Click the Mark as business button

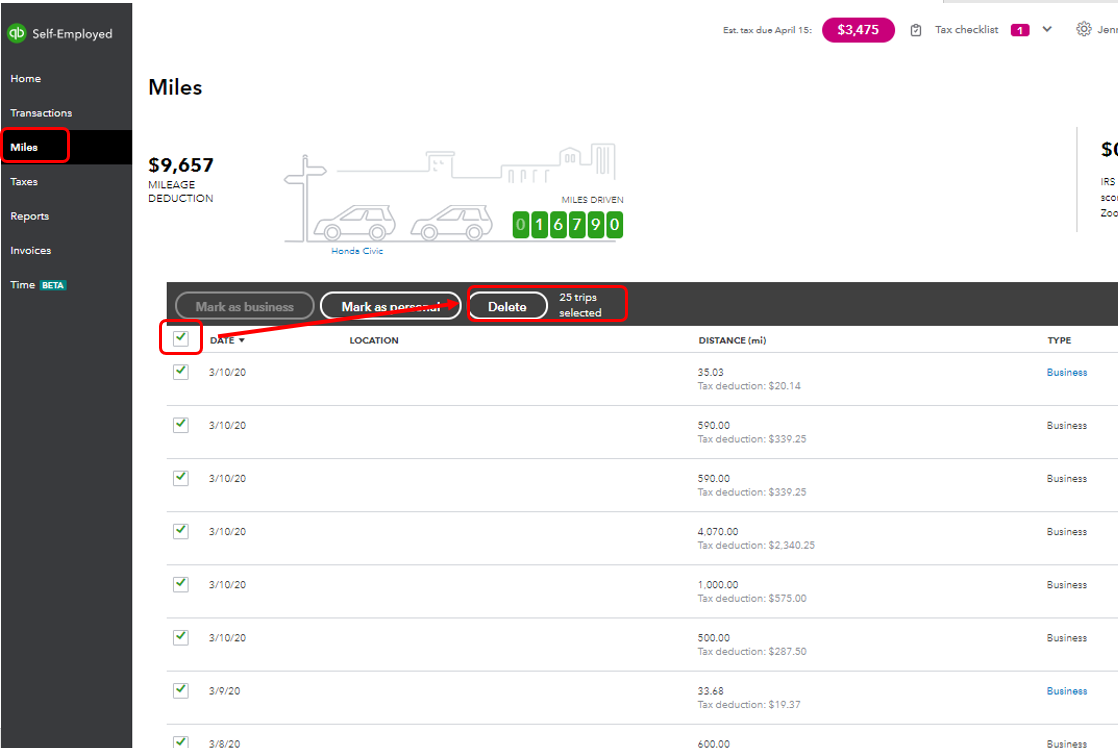click(x=245, y=306)
